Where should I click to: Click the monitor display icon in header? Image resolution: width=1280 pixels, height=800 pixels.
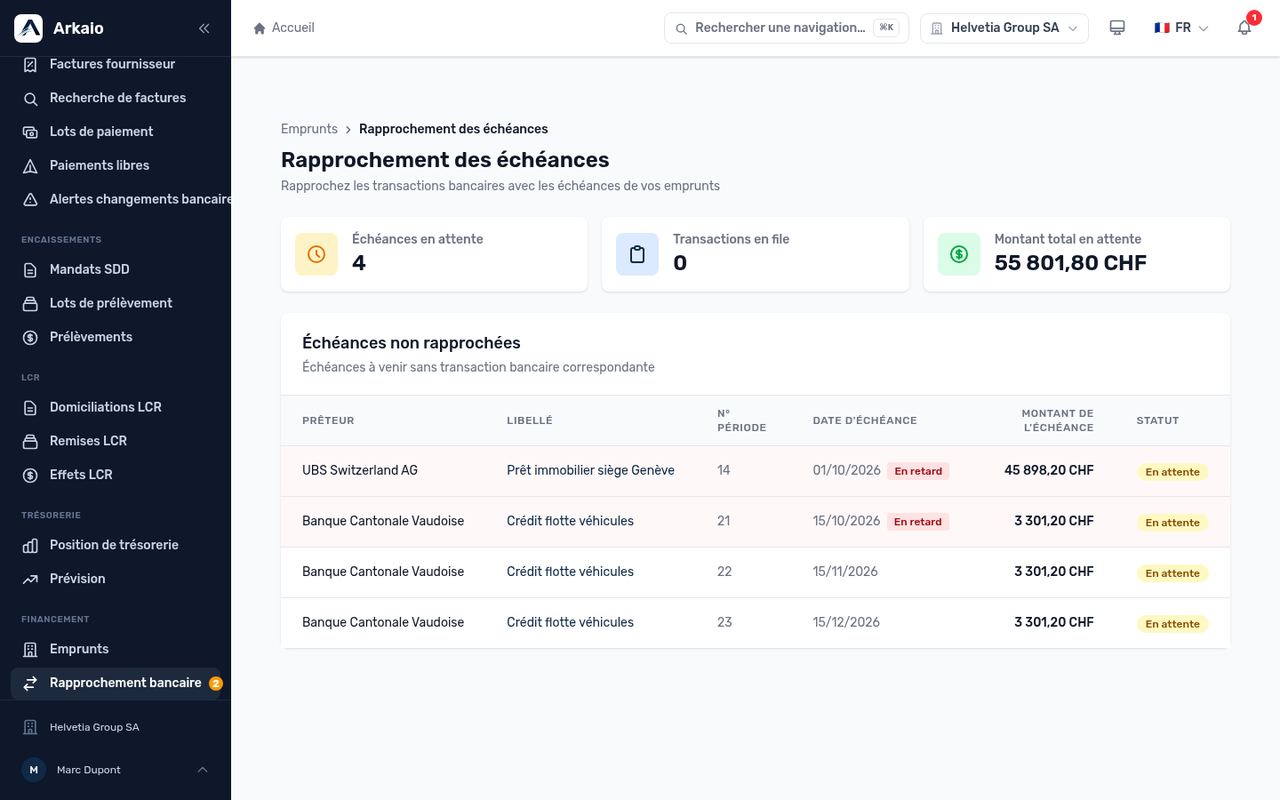(1117, 28)
